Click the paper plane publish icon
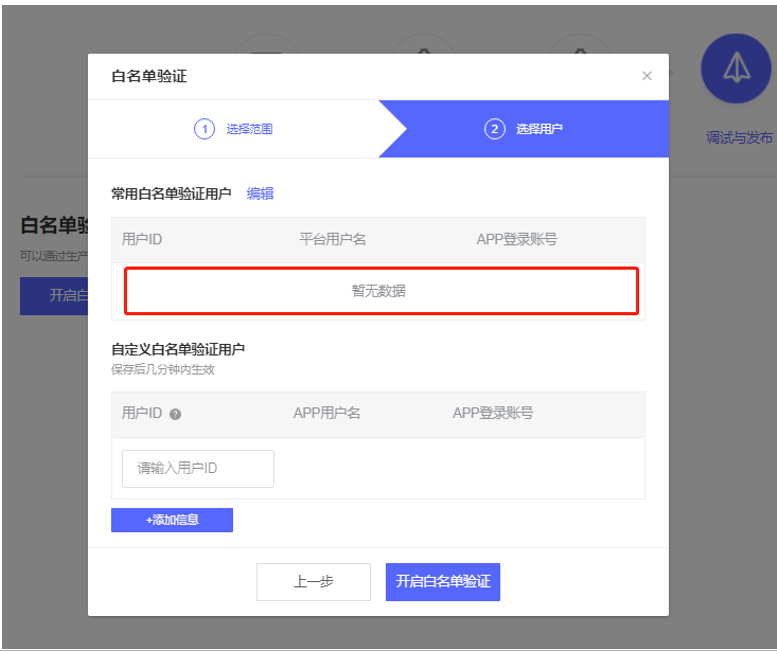Screen dimensions: 777x652 tap(735, 68)
